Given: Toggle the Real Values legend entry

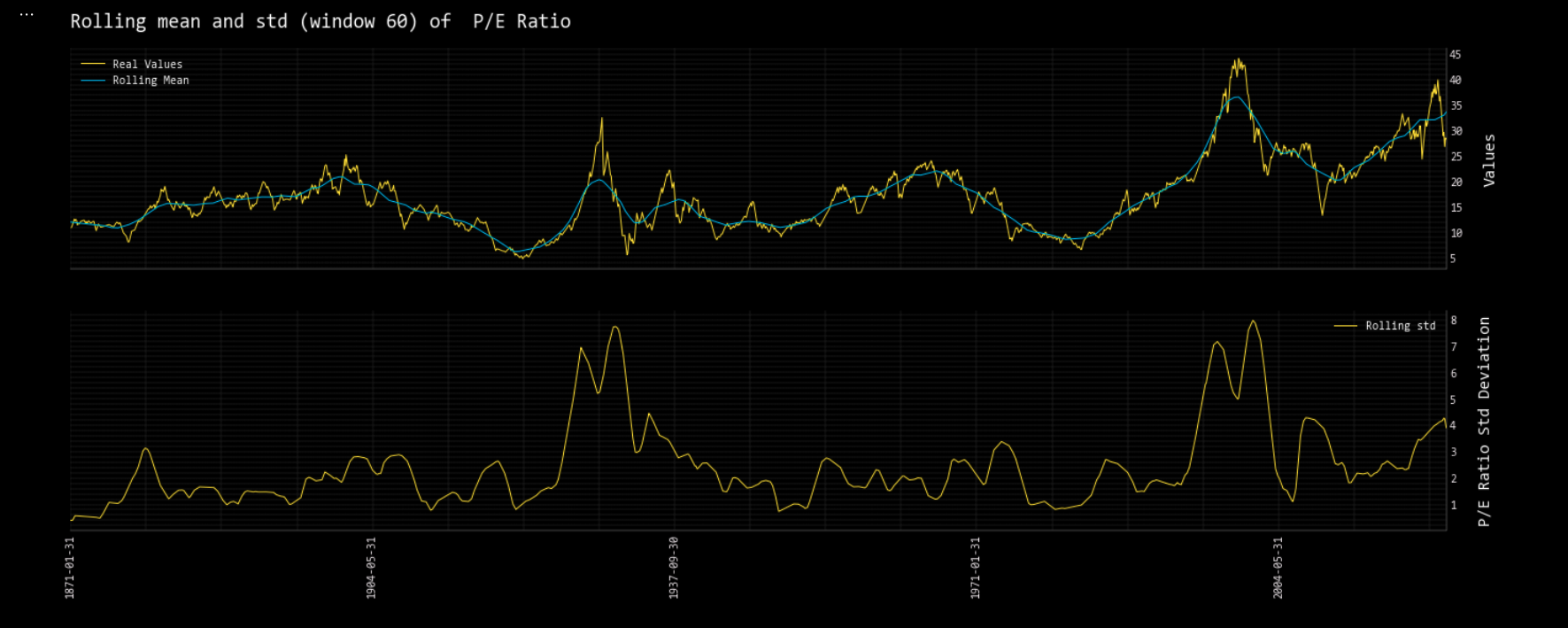Looking at the screenshot, I should 132,64.
